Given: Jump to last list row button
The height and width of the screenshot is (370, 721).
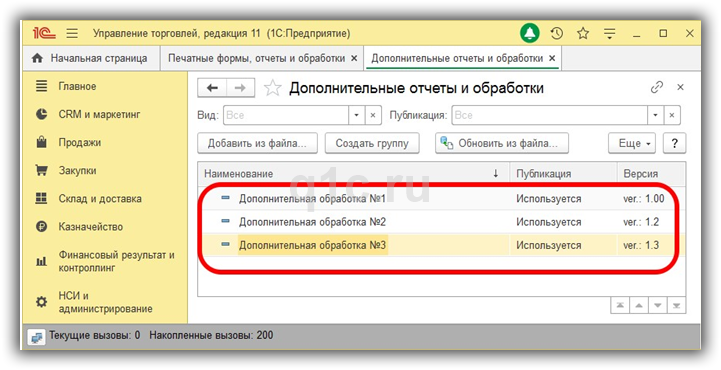Looking at the screenshot, I should [x=676, y=305].
